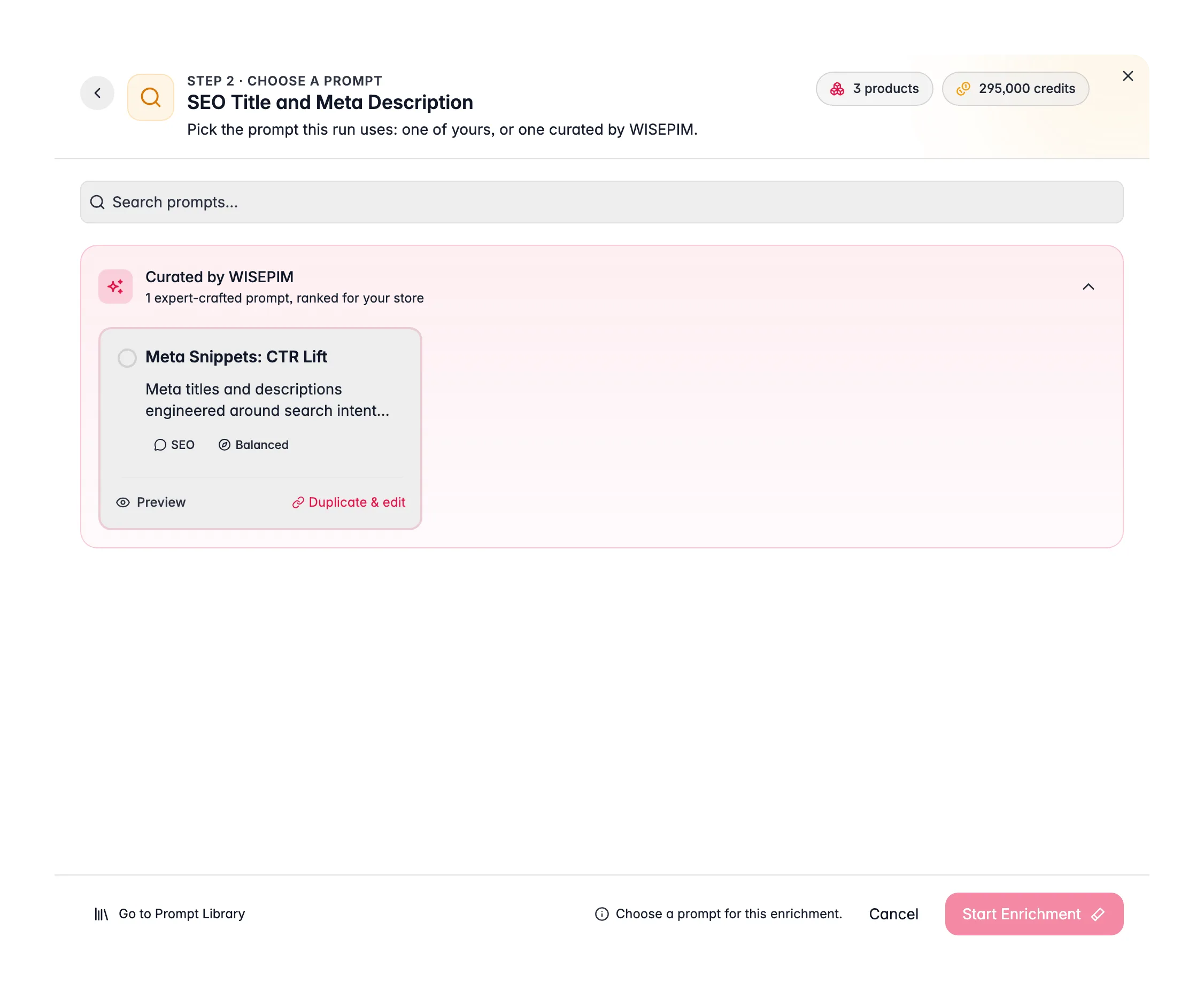Collapse the Curated by WISEPIM section
1204x1007 pixels.
click(1088, 286)
